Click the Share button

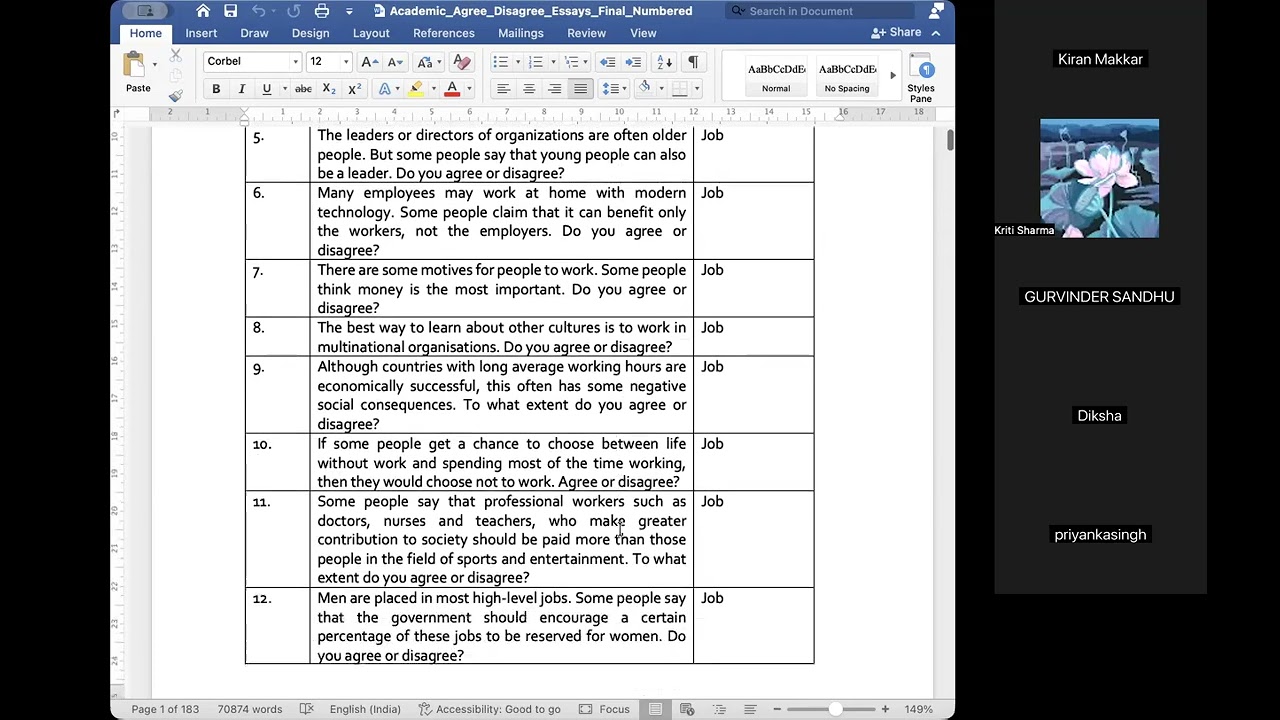(896, 32)
